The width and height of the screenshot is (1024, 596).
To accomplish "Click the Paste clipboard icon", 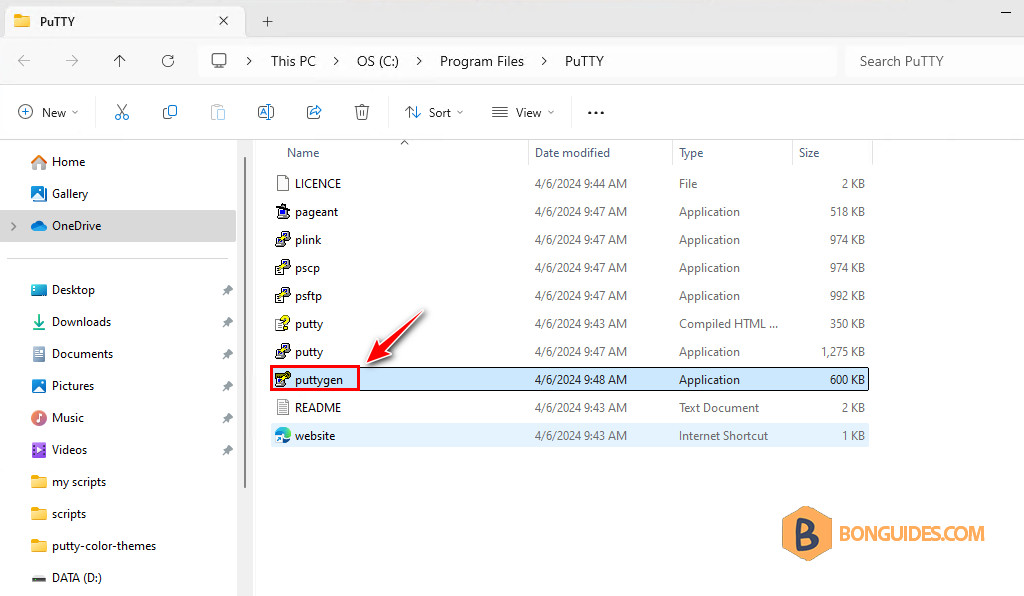I will [x=217, y=112].
